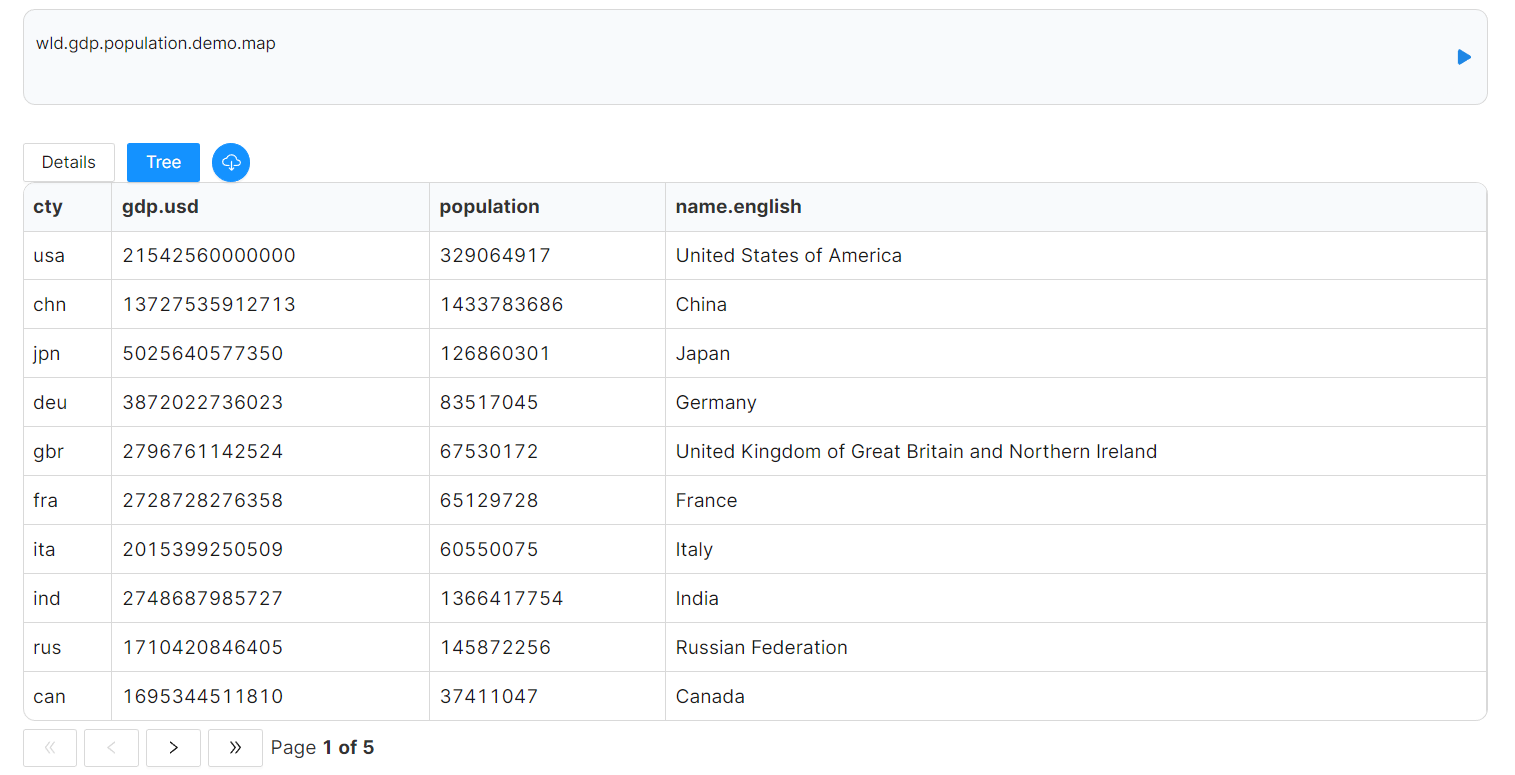Select the chn country code cell

coord(67,305)
